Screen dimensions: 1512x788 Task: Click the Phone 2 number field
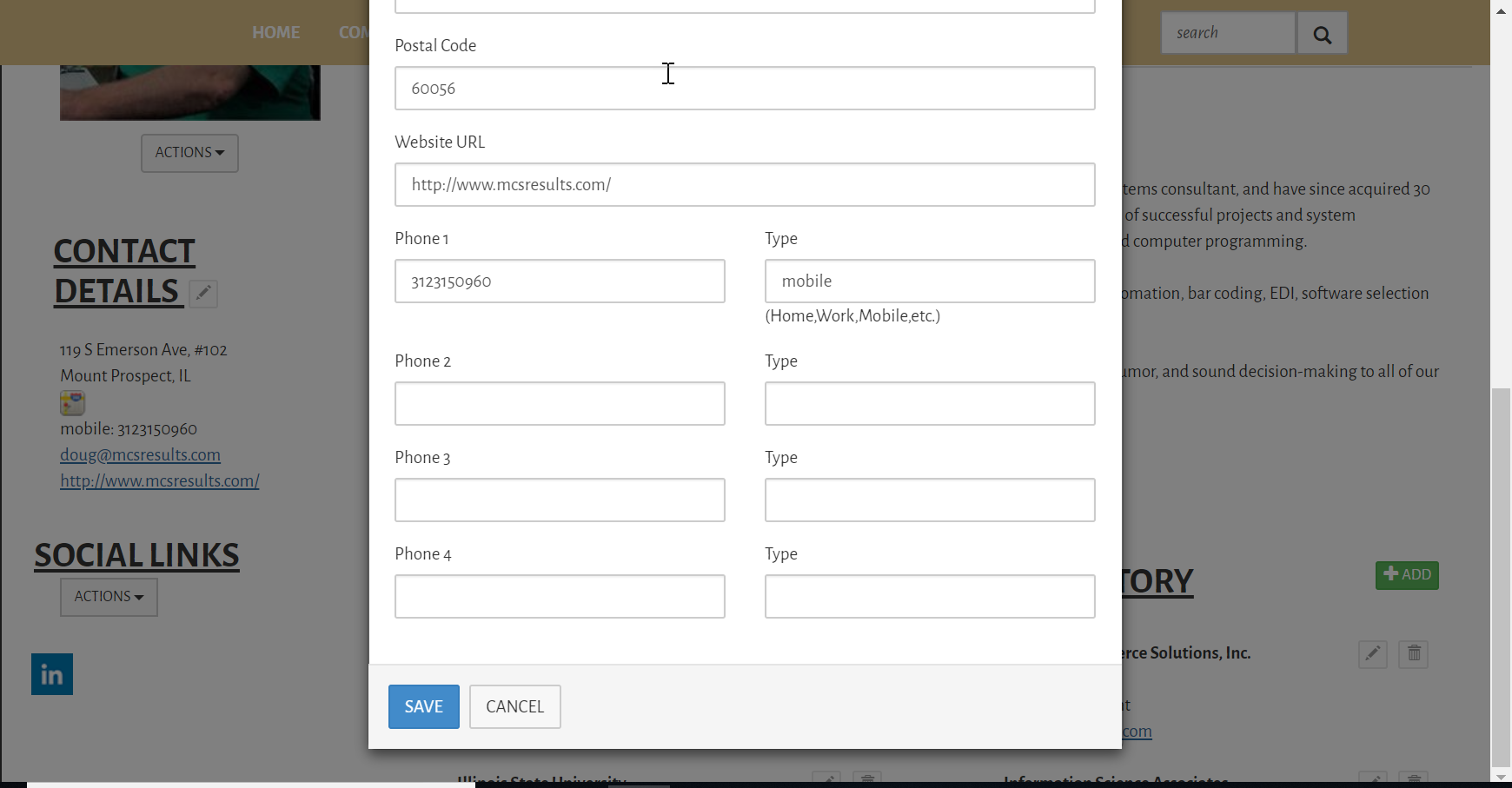pos(560,404)
